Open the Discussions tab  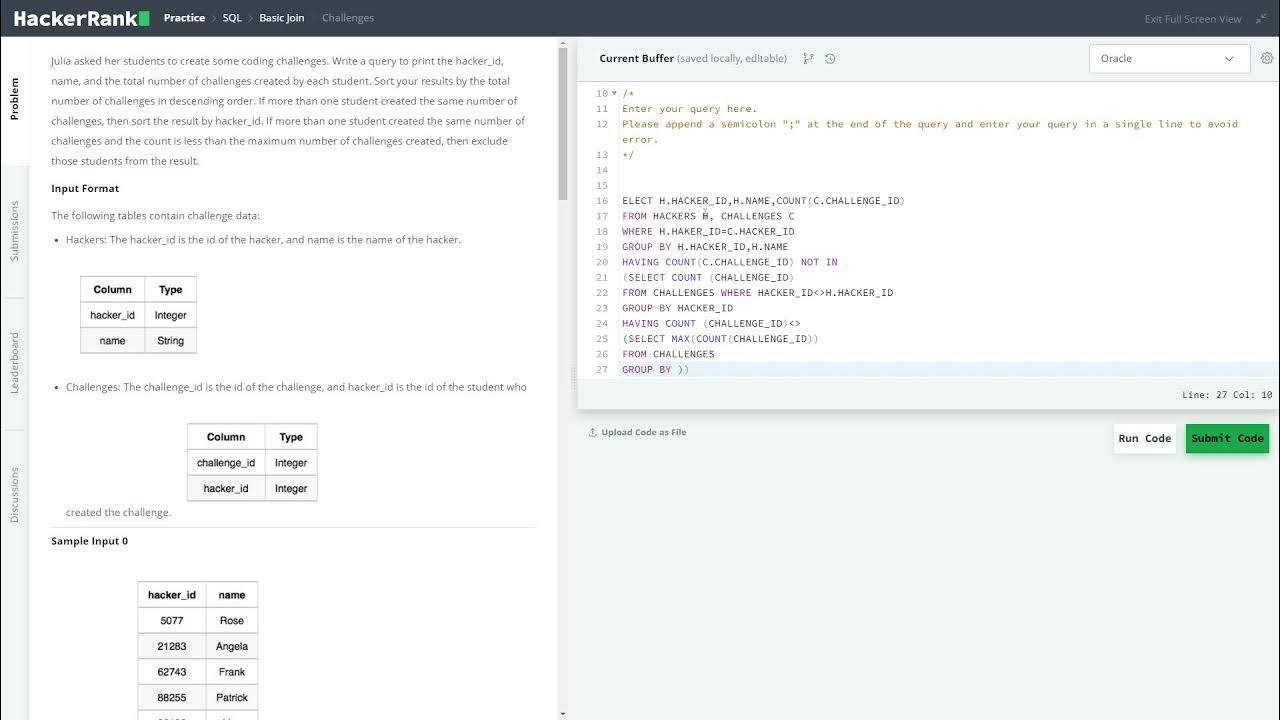[x=15, y=494]
